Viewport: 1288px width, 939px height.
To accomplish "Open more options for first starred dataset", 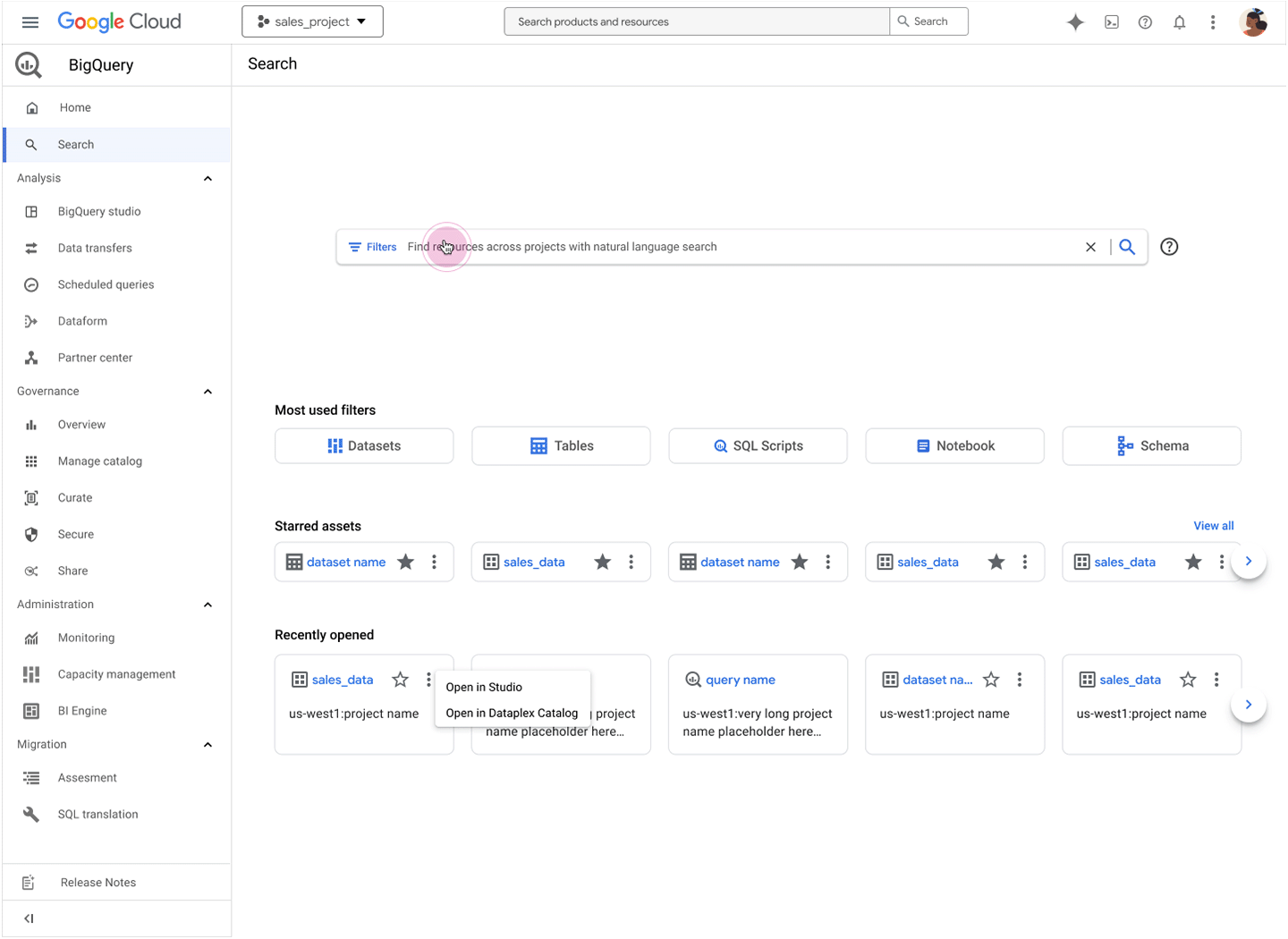I will [x=435, y=562].
